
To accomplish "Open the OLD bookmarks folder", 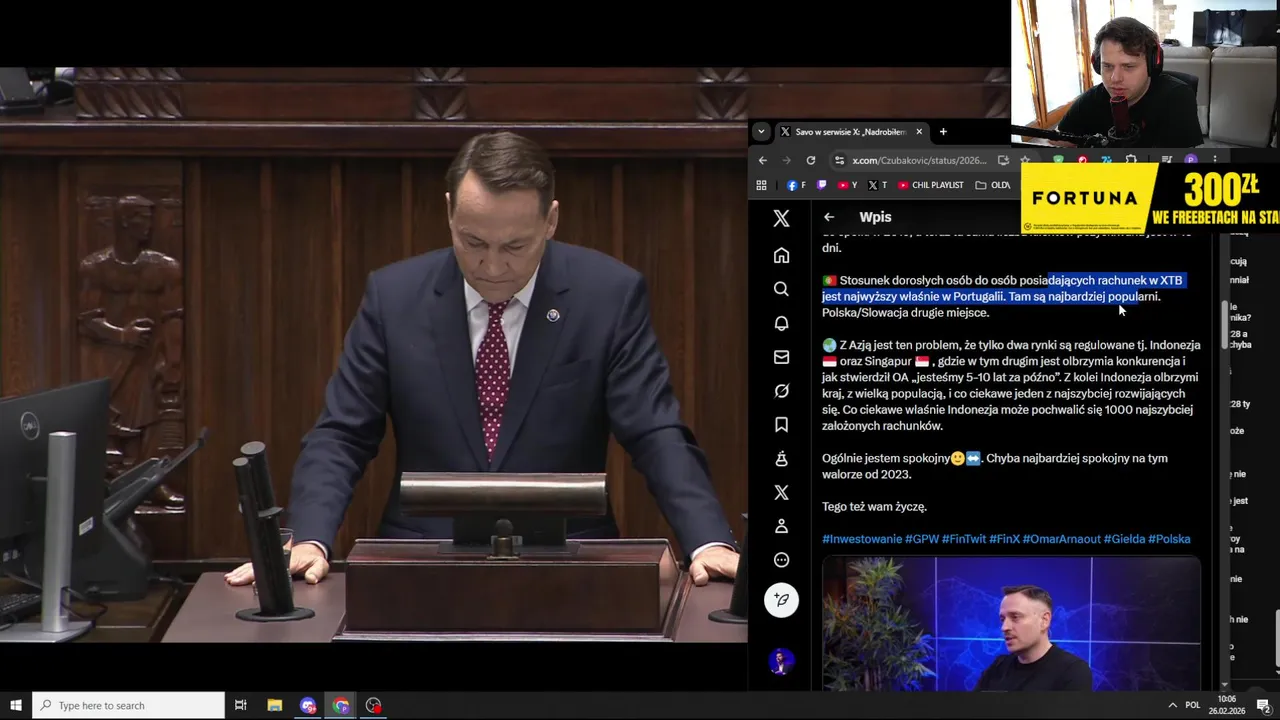I will [x=993, y=185].
